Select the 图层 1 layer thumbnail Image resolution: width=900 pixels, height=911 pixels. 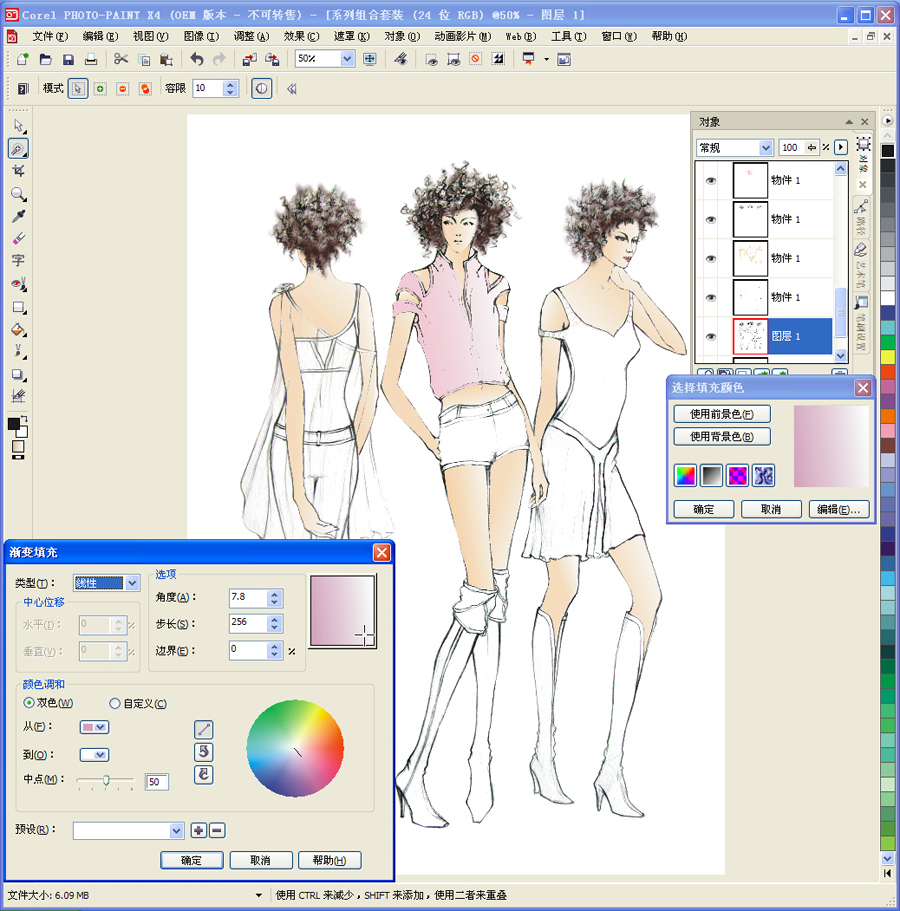pos(750,336)
